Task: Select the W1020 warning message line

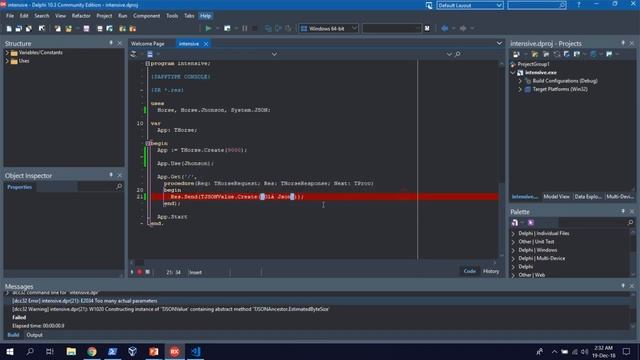Action: click(x=170, y=309)
